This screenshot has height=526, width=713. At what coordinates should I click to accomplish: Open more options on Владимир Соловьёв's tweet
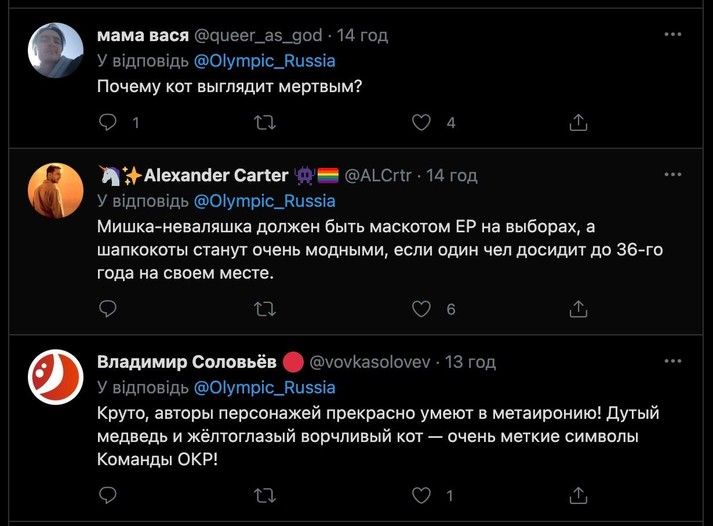coord(673,360)
